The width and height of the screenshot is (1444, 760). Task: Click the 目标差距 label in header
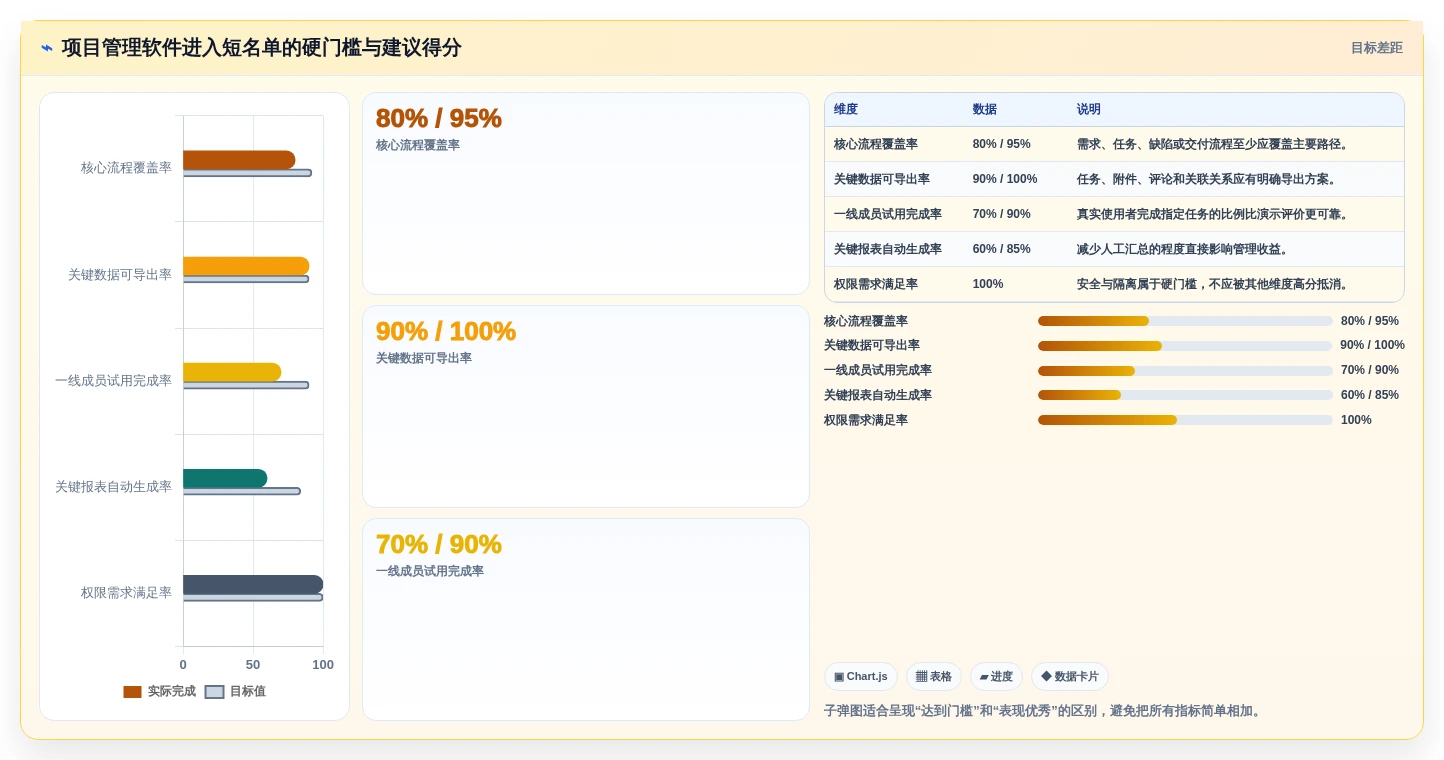pos(1376,48)
